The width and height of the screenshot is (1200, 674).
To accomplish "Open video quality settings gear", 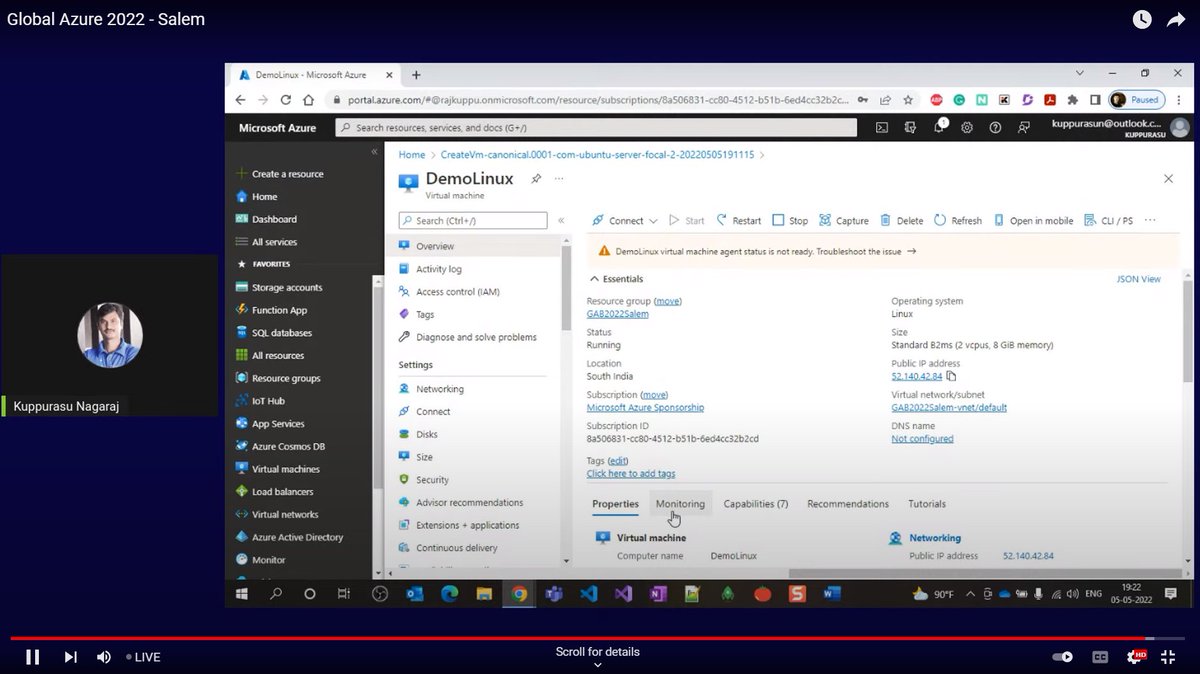I will pyautogui.click(x=1135, y=657).
